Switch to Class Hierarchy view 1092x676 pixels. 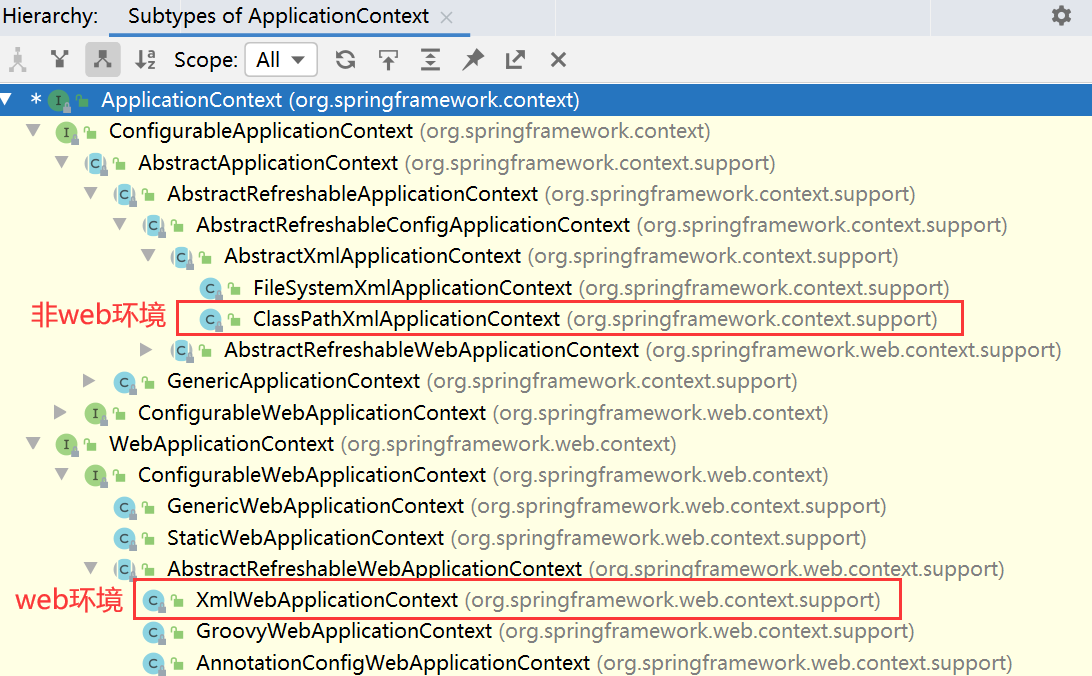[x=18, y=60]
